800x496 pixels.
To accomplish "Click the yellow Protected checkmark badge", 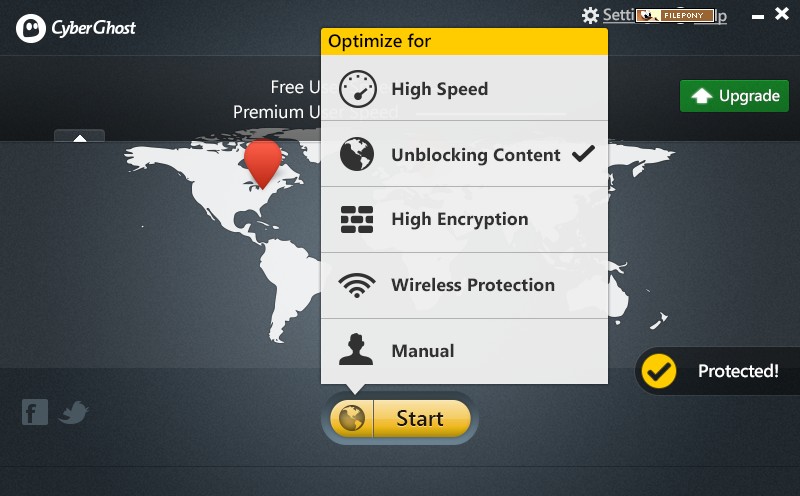I will [659, 371].
